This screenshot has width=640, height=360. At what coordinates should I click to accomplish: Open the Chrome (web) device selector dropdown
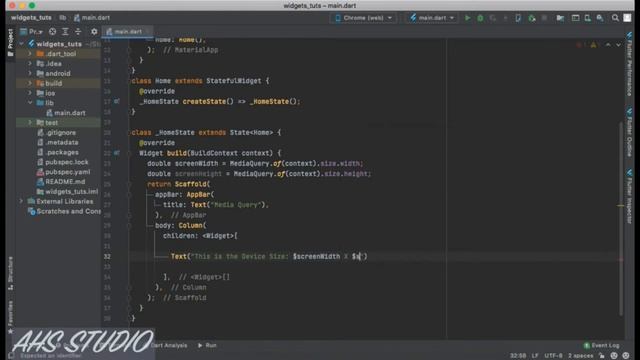point(363,18)
